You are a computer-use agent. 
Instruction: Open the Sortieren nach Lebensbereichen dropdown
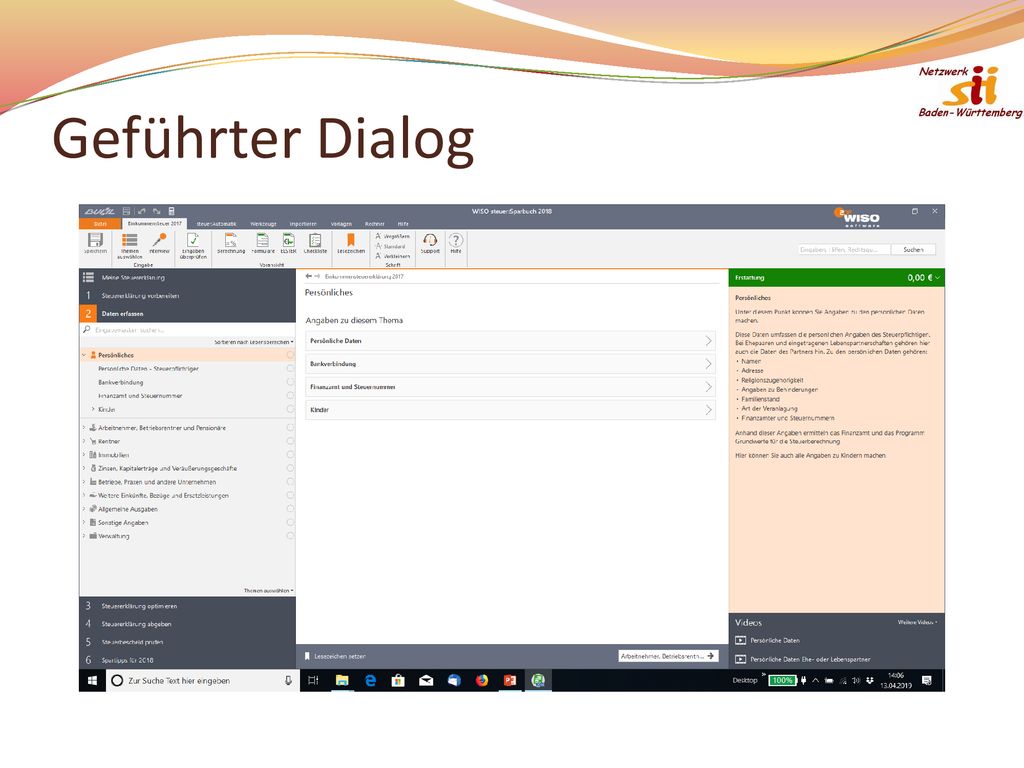coord(254,342)
